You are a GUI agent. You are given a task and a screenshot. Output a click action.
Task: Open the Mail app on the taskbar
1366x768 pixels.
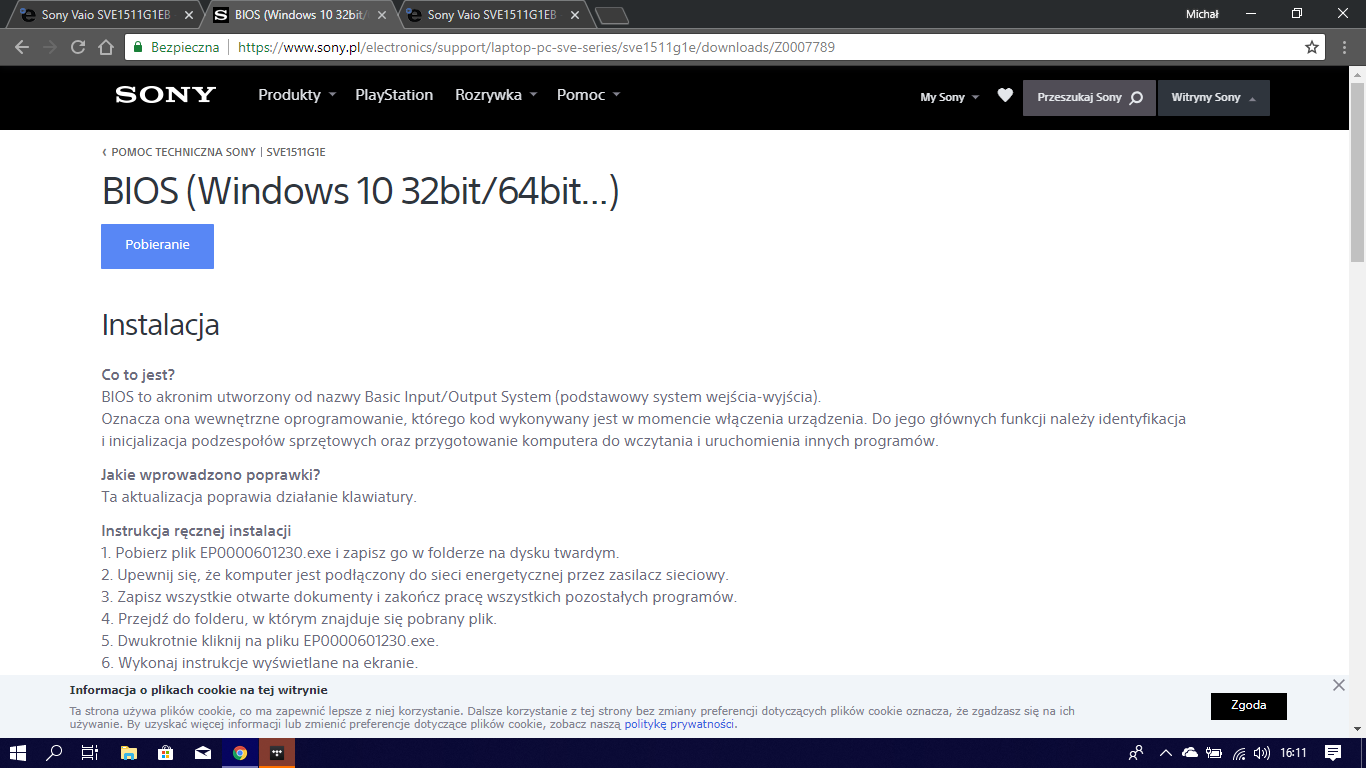(203, 753)
